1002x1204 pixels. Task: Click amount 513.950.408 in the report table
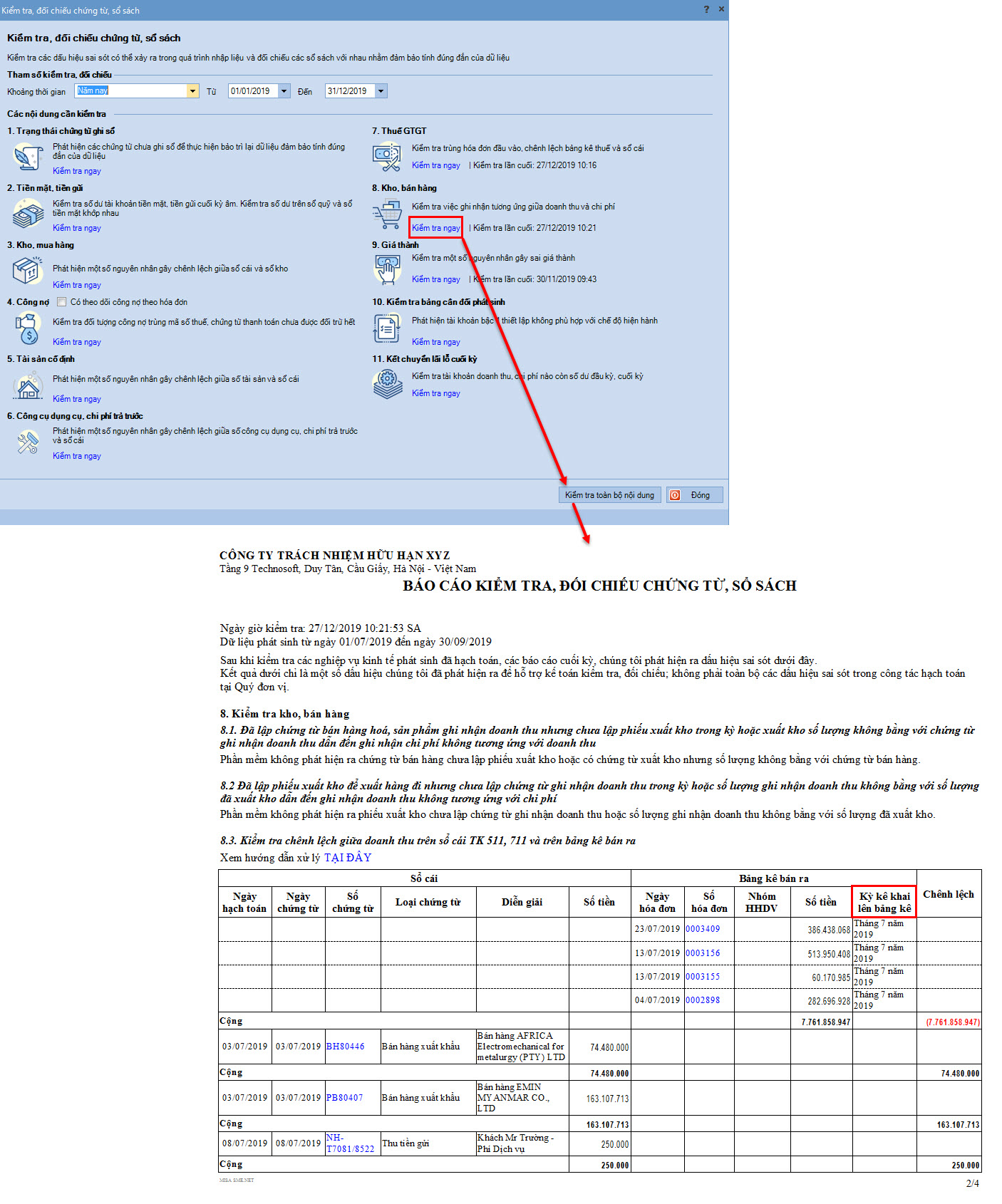coord(829,954)
